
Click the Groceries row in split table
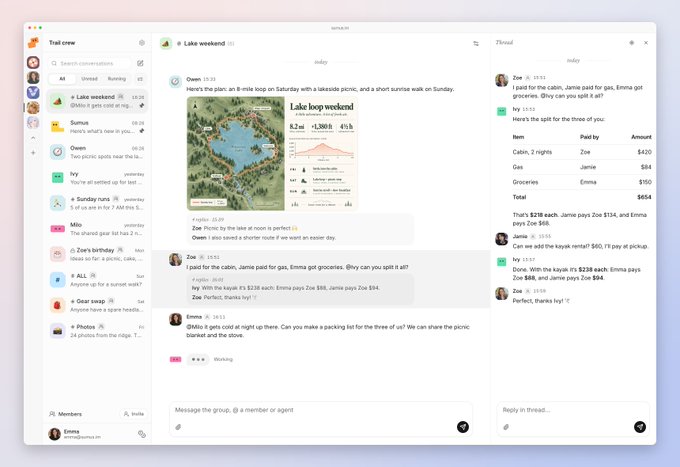582,182
